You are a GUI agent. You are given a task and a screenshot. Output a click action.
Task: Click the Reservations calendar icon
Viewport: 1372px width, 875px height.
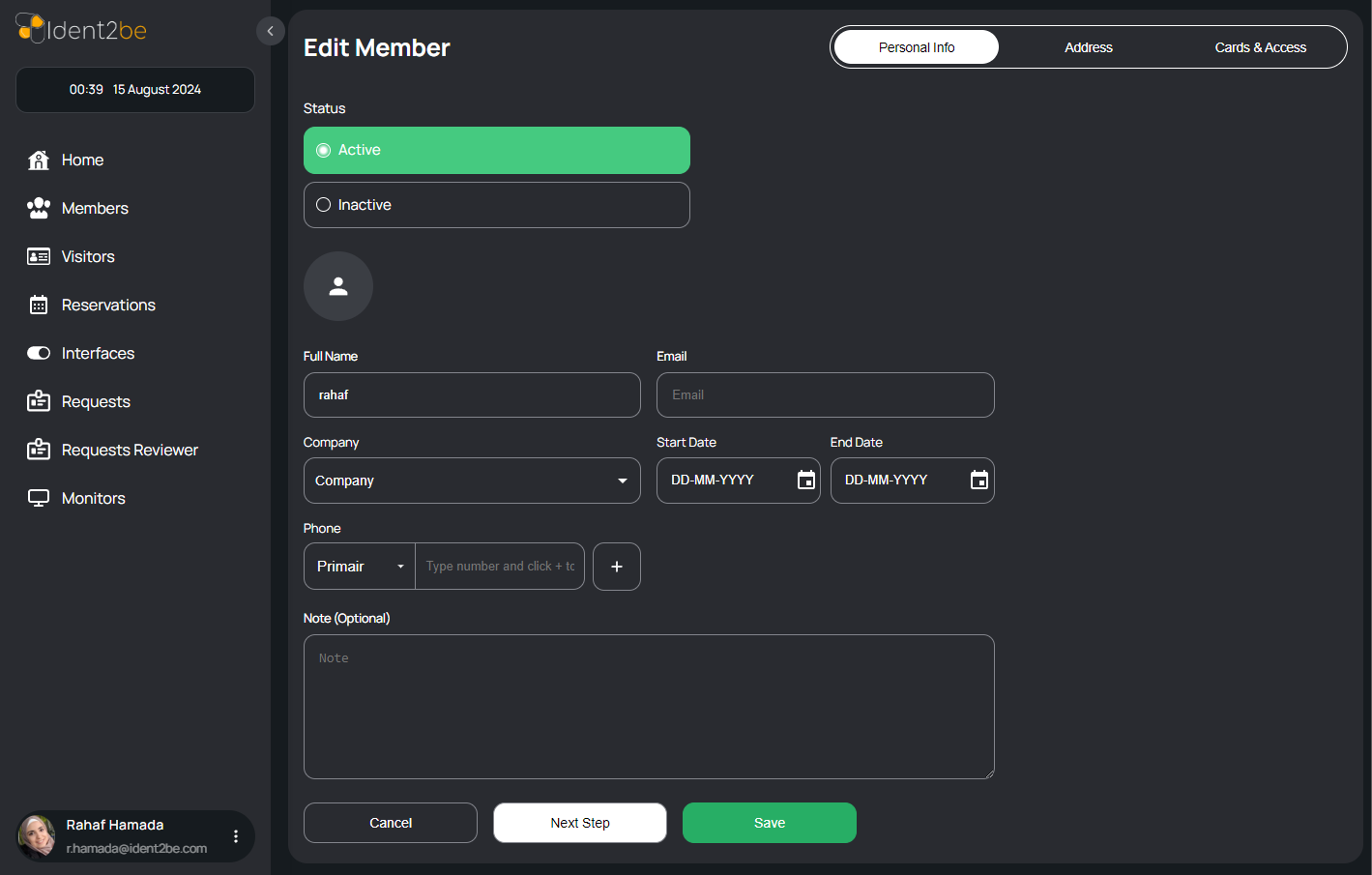(x=39, y=306)
